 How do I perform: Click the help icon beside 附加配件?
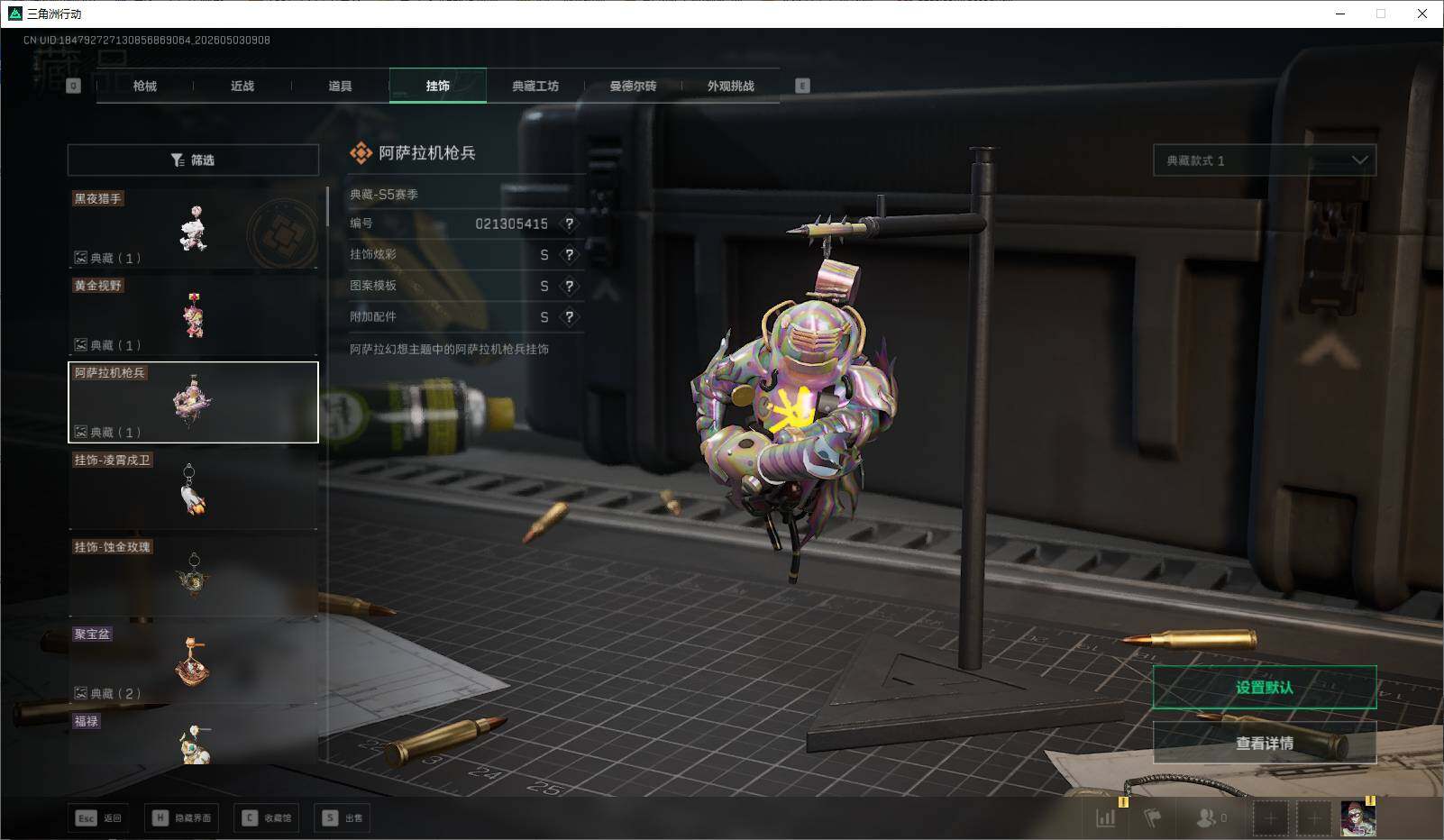click(x=569, y=317)
